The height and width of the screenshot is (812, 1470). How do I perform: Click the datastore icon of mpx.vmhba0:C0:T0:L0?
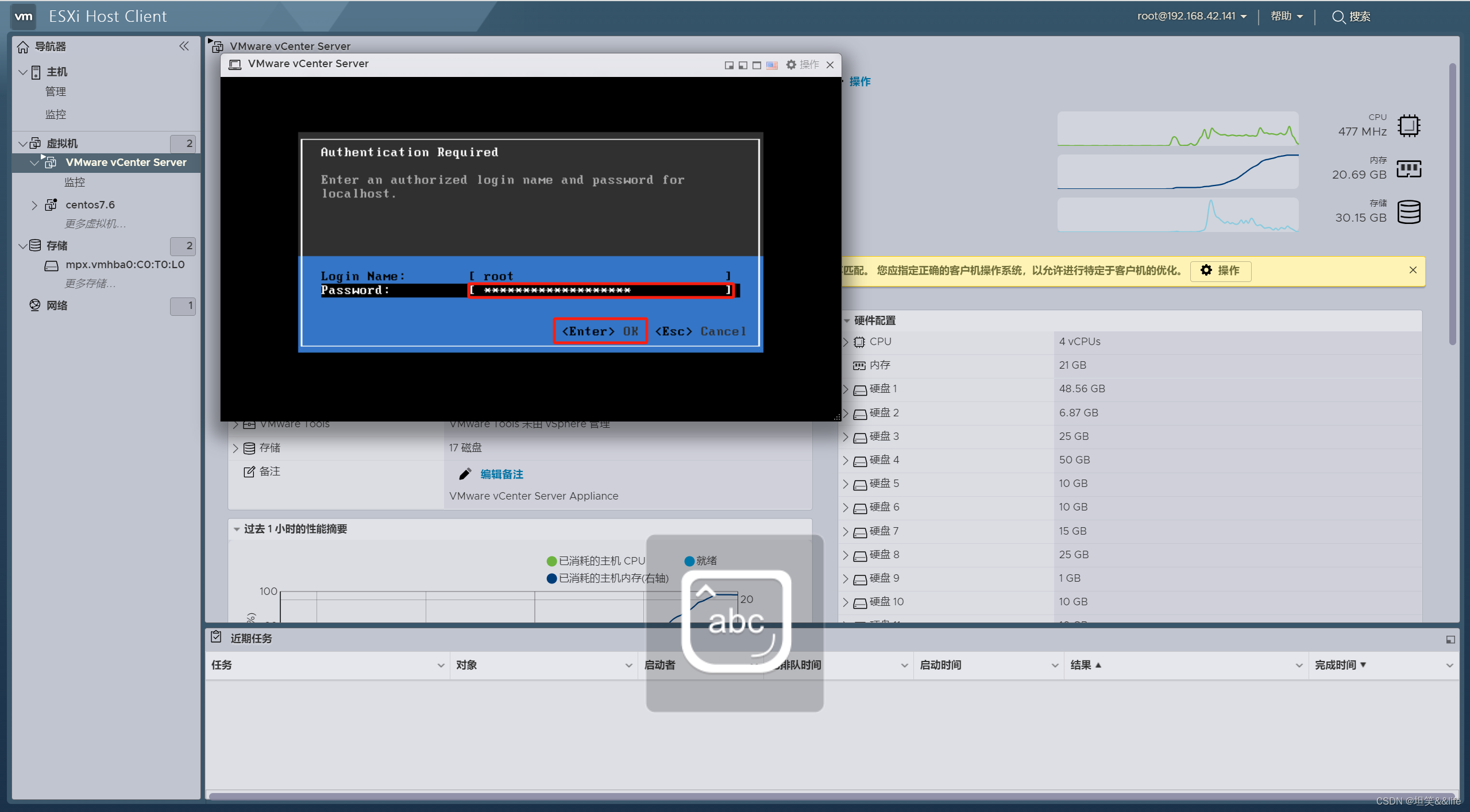[51, 265]
